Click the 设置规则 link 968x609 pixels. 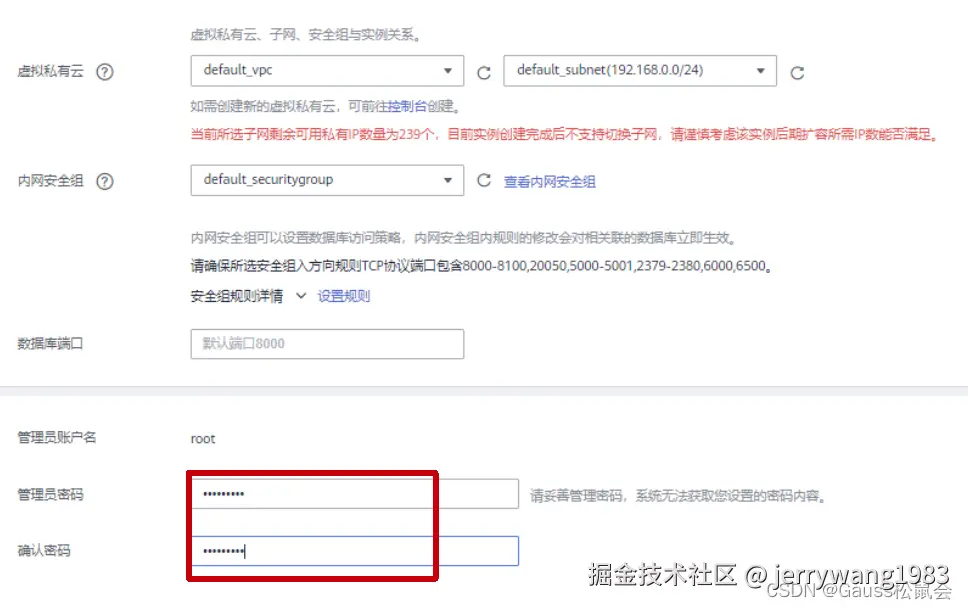pyautogui.click(x=344, y=296)
